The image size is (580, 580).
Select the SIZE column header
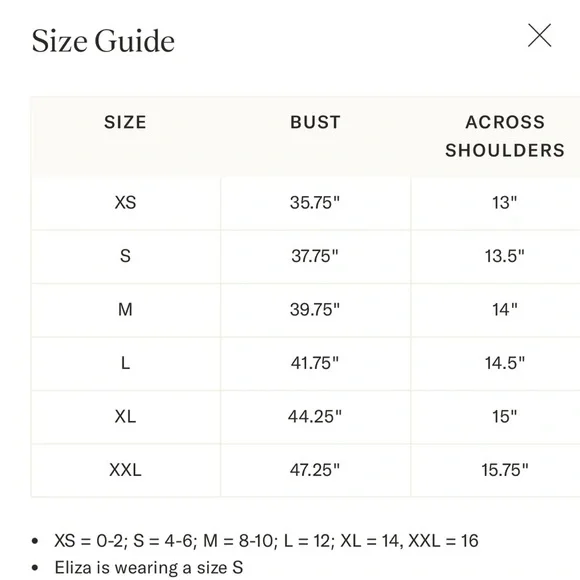tap(125, 122)
